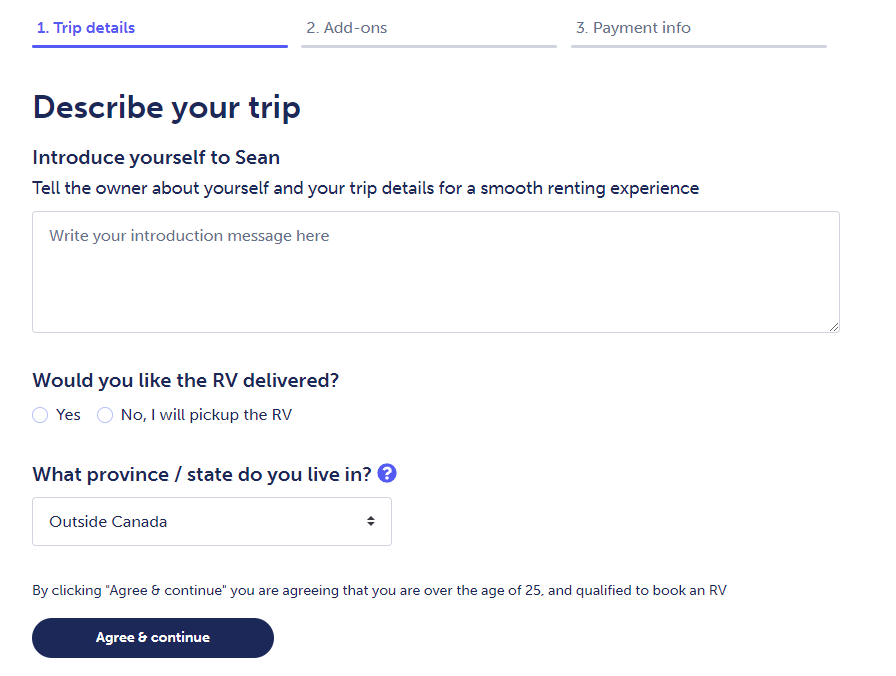Switch to the Trip details step tab
Image resolution: width=896 pixels, height=676 pixels.
click(x=86, y=27)
